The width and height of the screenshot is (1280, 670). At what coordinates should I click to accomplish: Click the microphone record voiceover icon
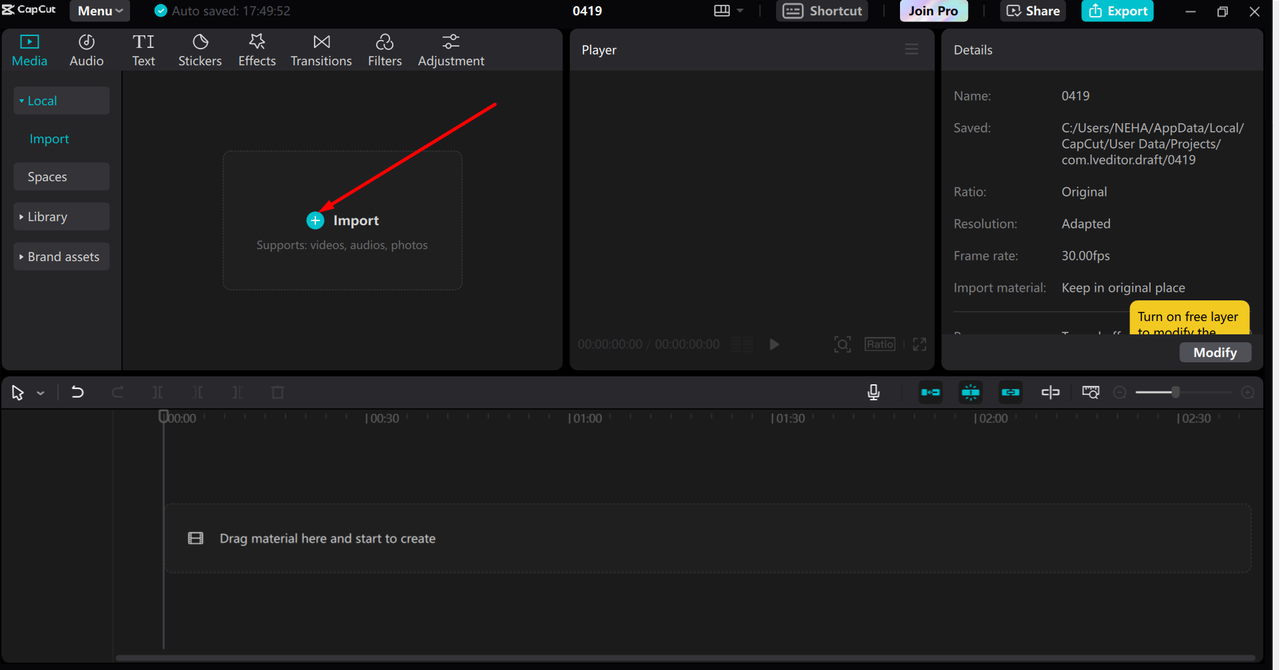(873, 393)
